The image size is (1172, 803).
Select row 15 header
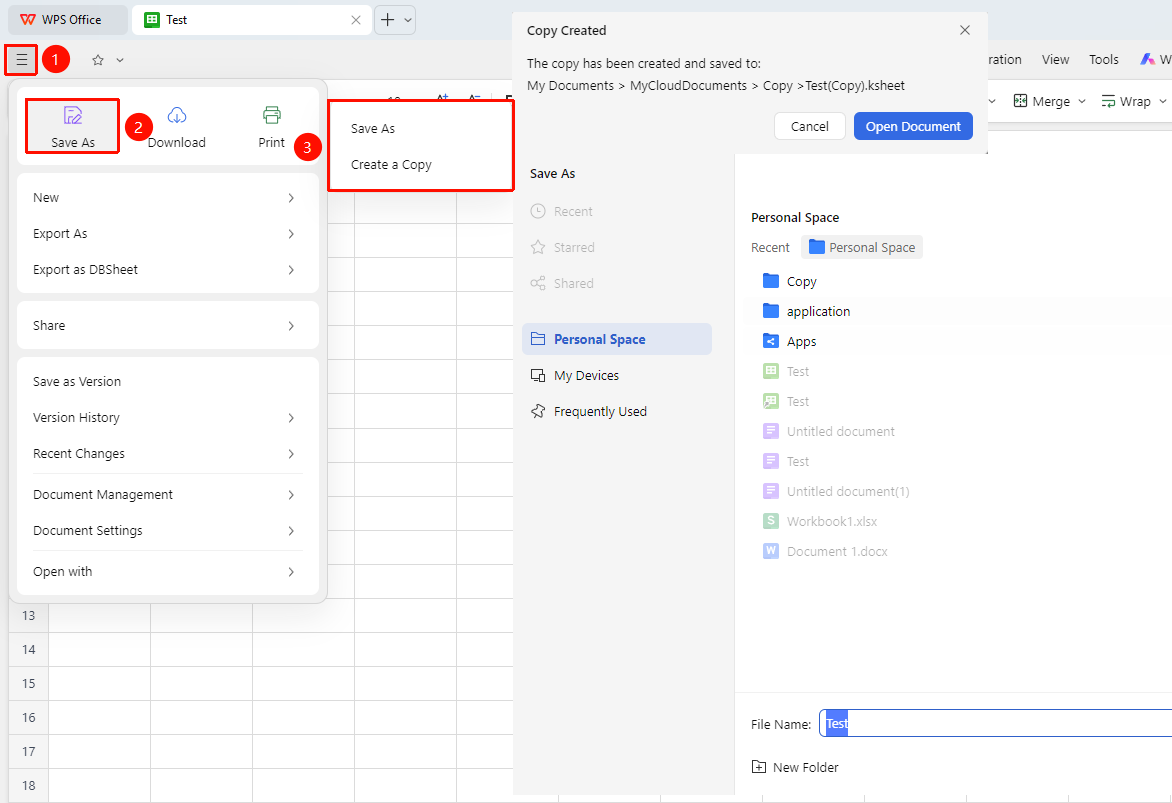tap(28, 683)
